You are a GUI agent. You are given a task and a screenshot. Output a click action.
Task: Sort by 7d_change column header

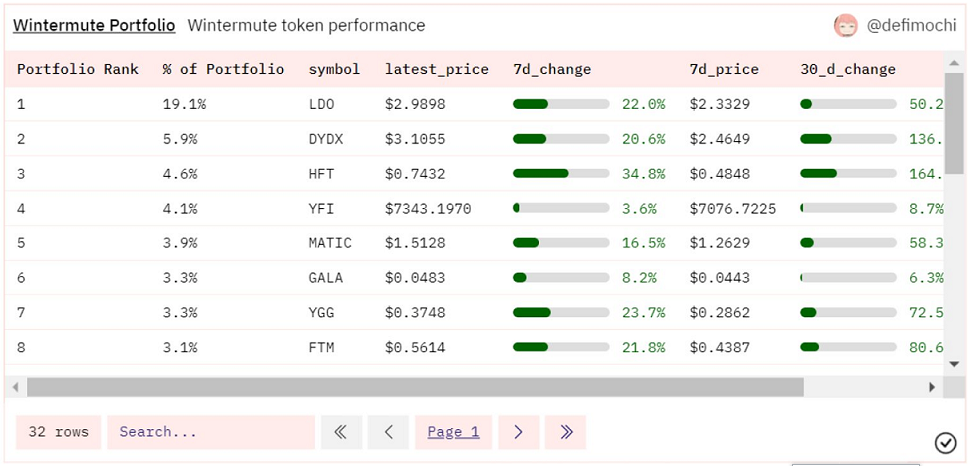click(551, 70)
